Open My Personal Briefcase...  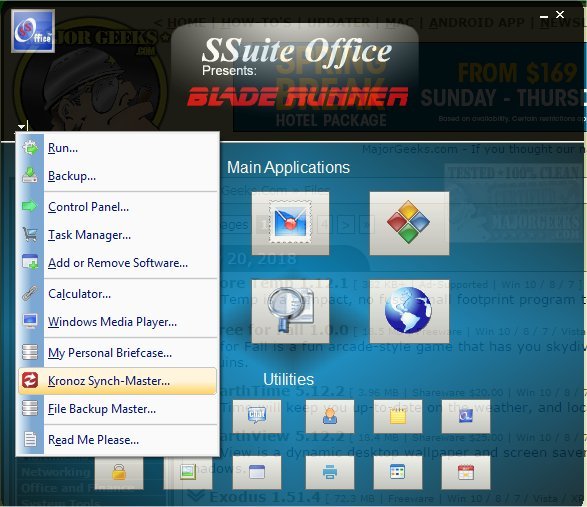click(x=117, y=353)
